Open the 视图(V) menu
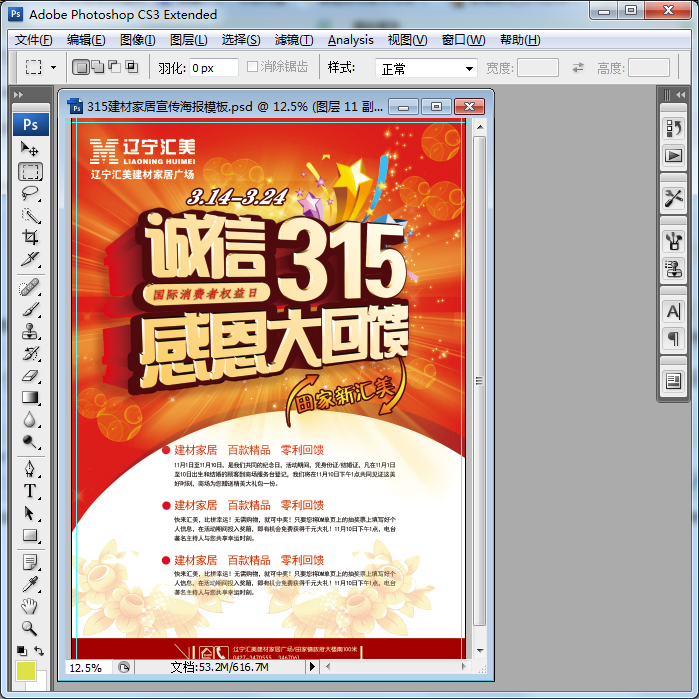 click(x=407, y=40)
